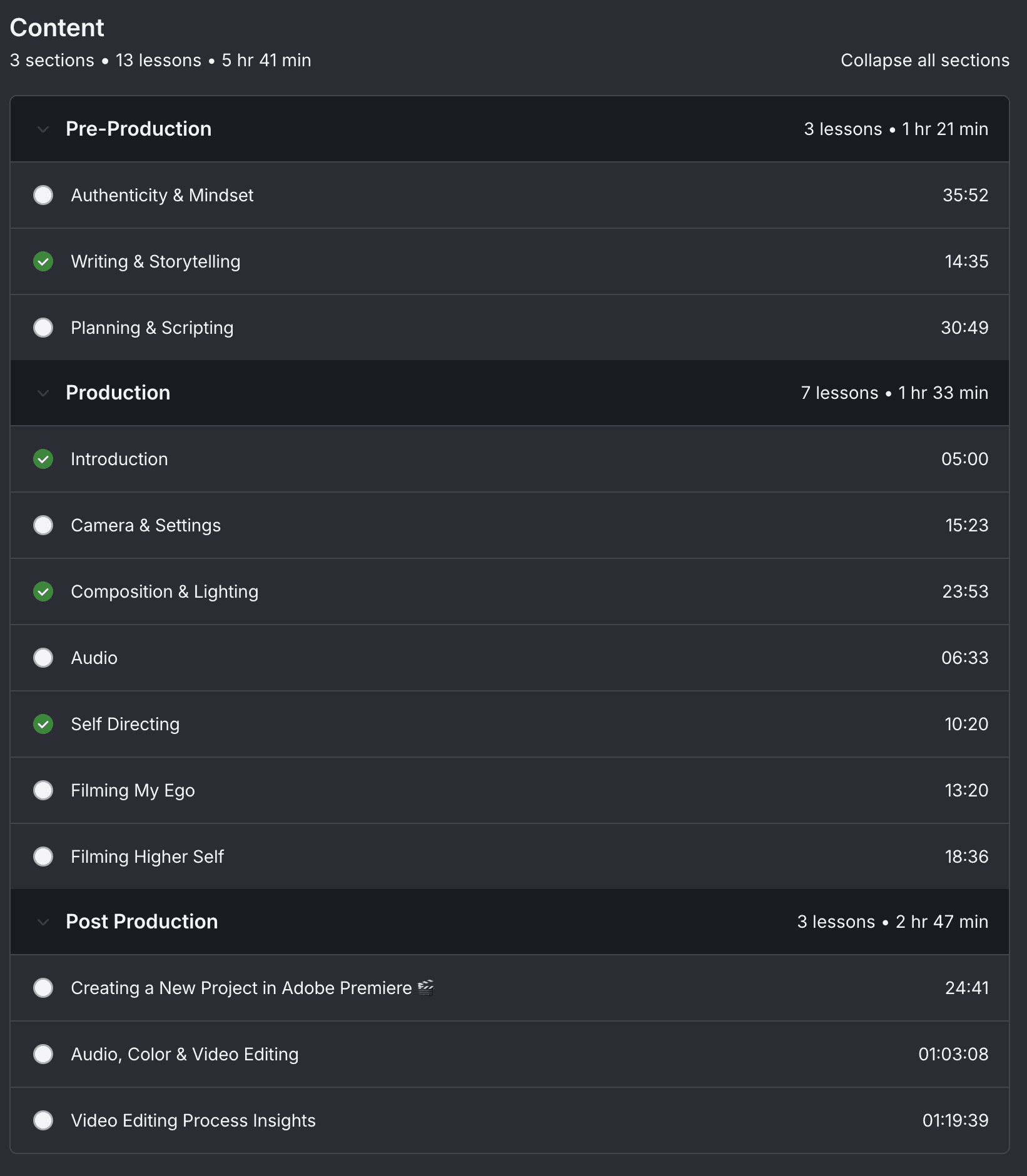Screen dimensions: 1027x1176
Task: Click completed checkmark next to Introduction lesson
Action: point(43,459)
